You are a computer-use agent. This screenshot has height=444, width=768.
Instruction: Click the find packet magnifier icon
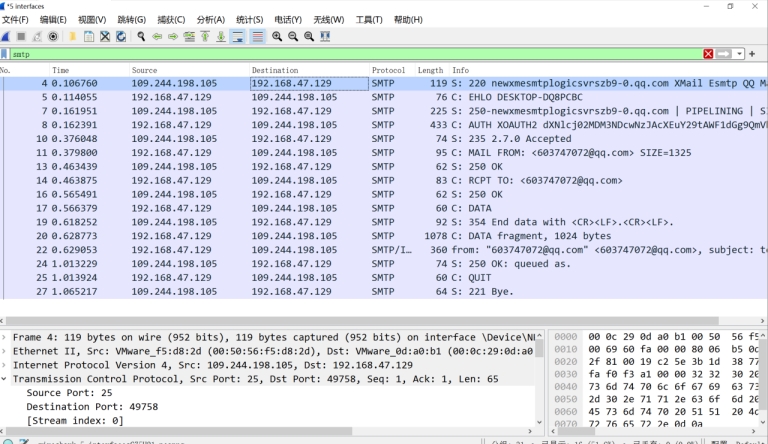[x=142, y=36]
